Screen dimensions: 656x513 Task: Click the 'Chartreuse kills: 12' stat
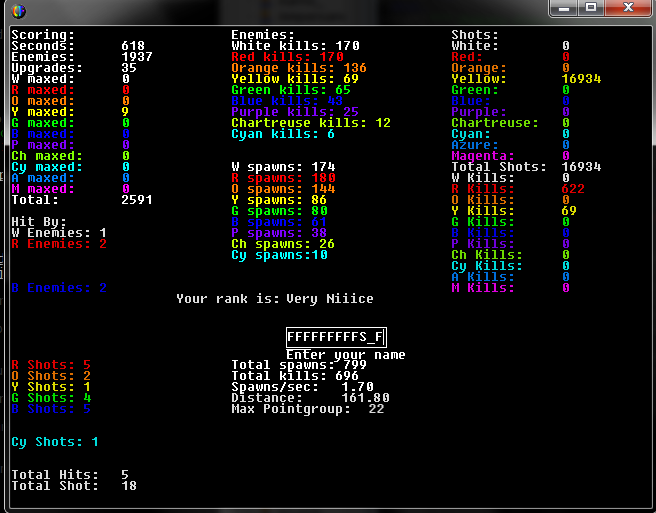click(x=310, y=123)
